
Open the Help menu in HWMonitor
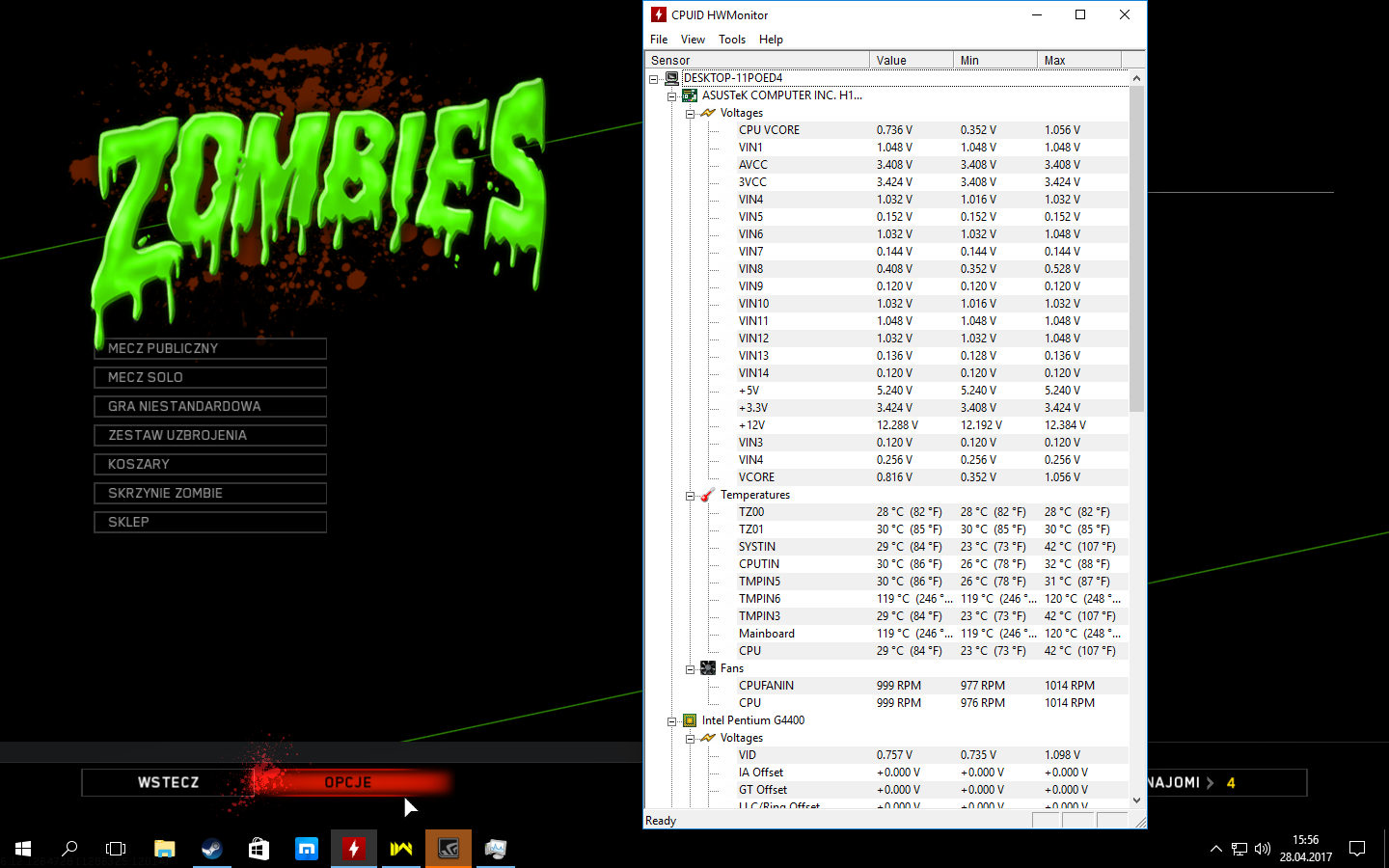(x=771, y=40)
